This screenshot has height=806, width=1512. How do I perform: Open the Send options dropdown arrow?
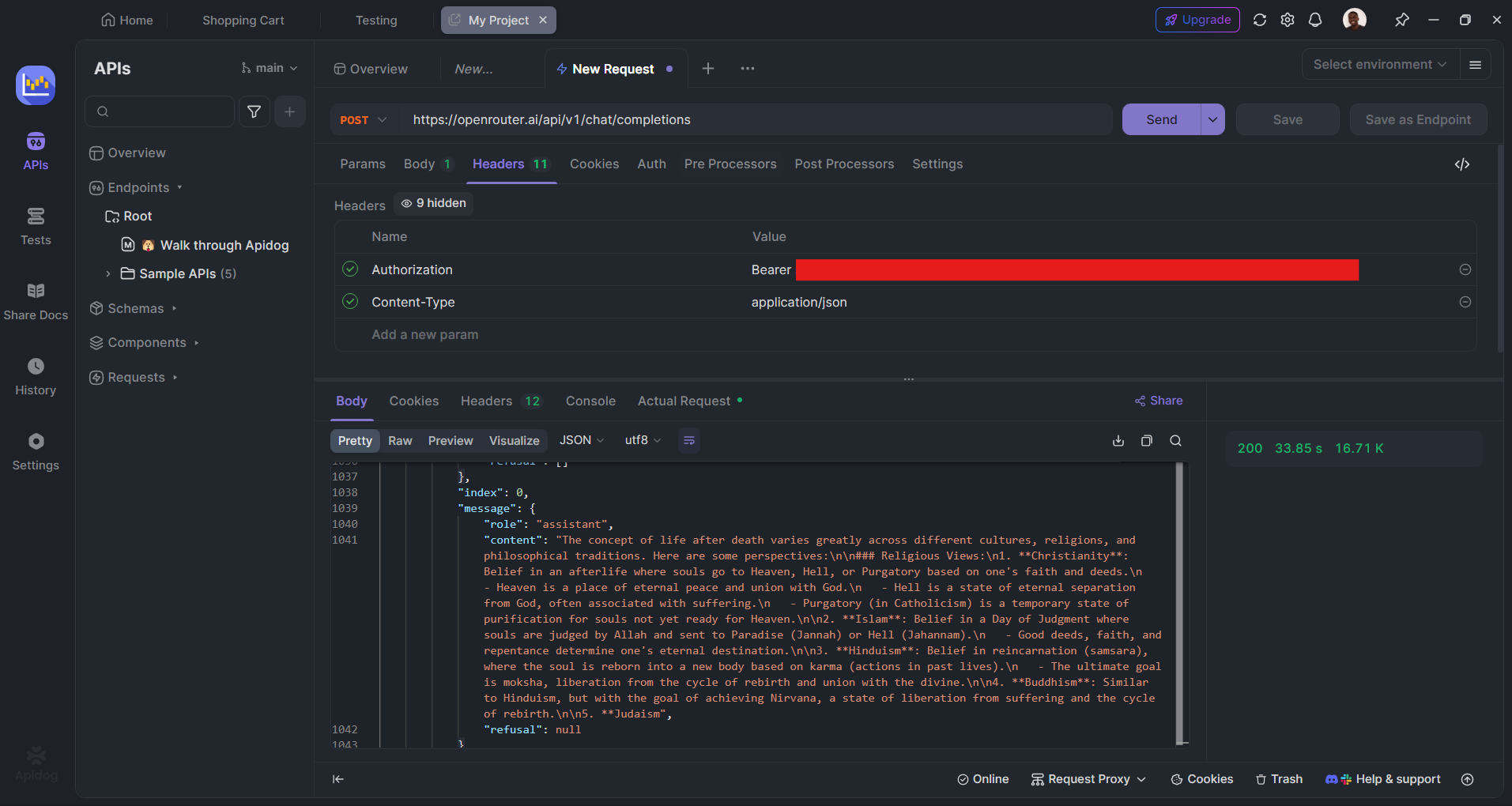pos(1212,119)
